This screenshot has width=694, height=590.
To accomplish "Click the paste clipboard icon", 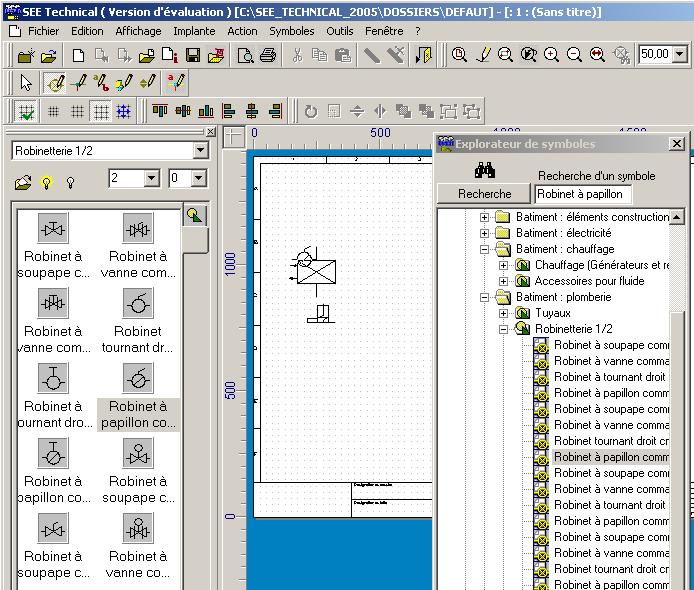I will (343, 55).
